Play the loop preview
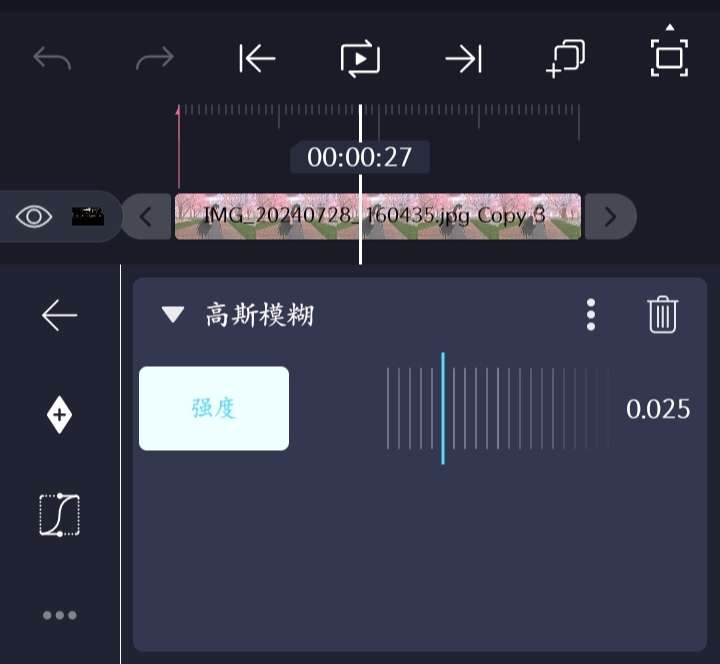 360,59
